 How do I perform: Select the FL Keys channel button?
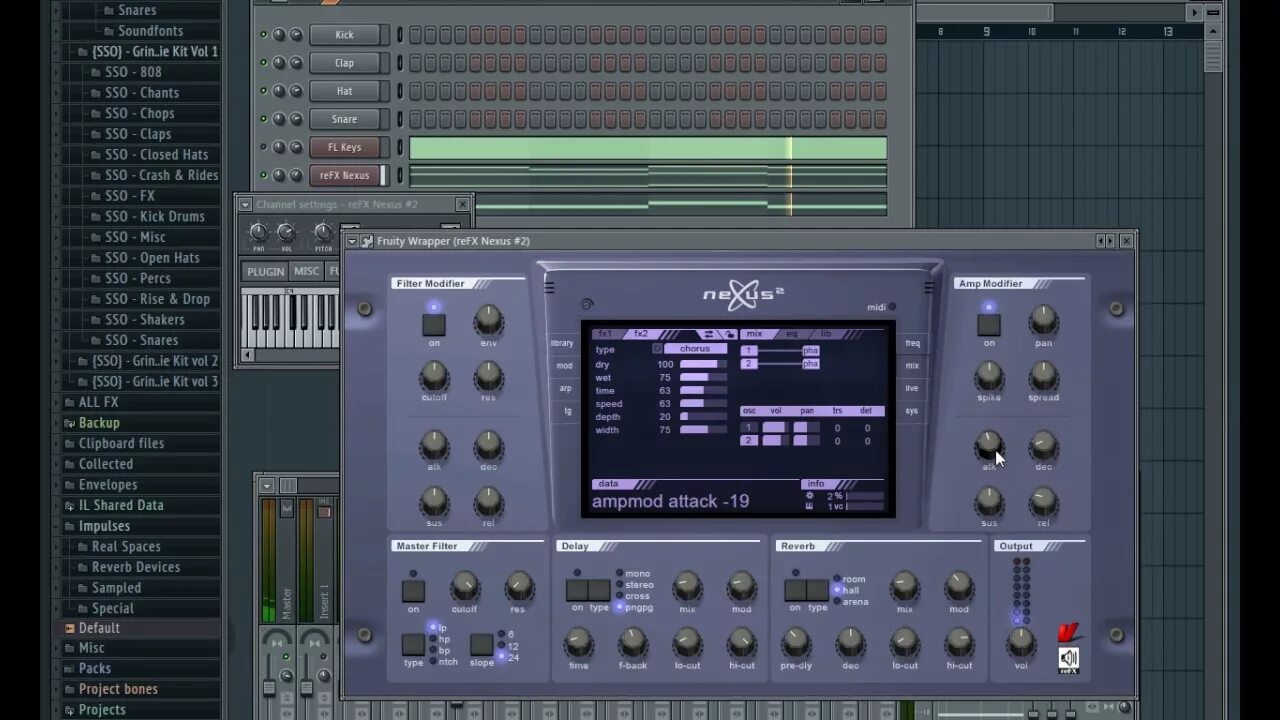tap(345, 147)
